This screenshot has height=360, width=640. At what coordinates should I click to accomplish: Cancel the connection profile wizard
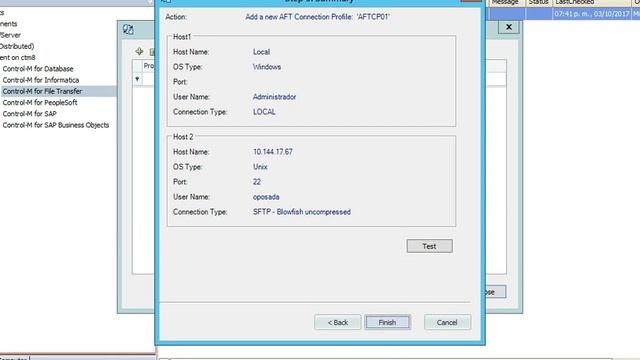(x=447, y=322)
